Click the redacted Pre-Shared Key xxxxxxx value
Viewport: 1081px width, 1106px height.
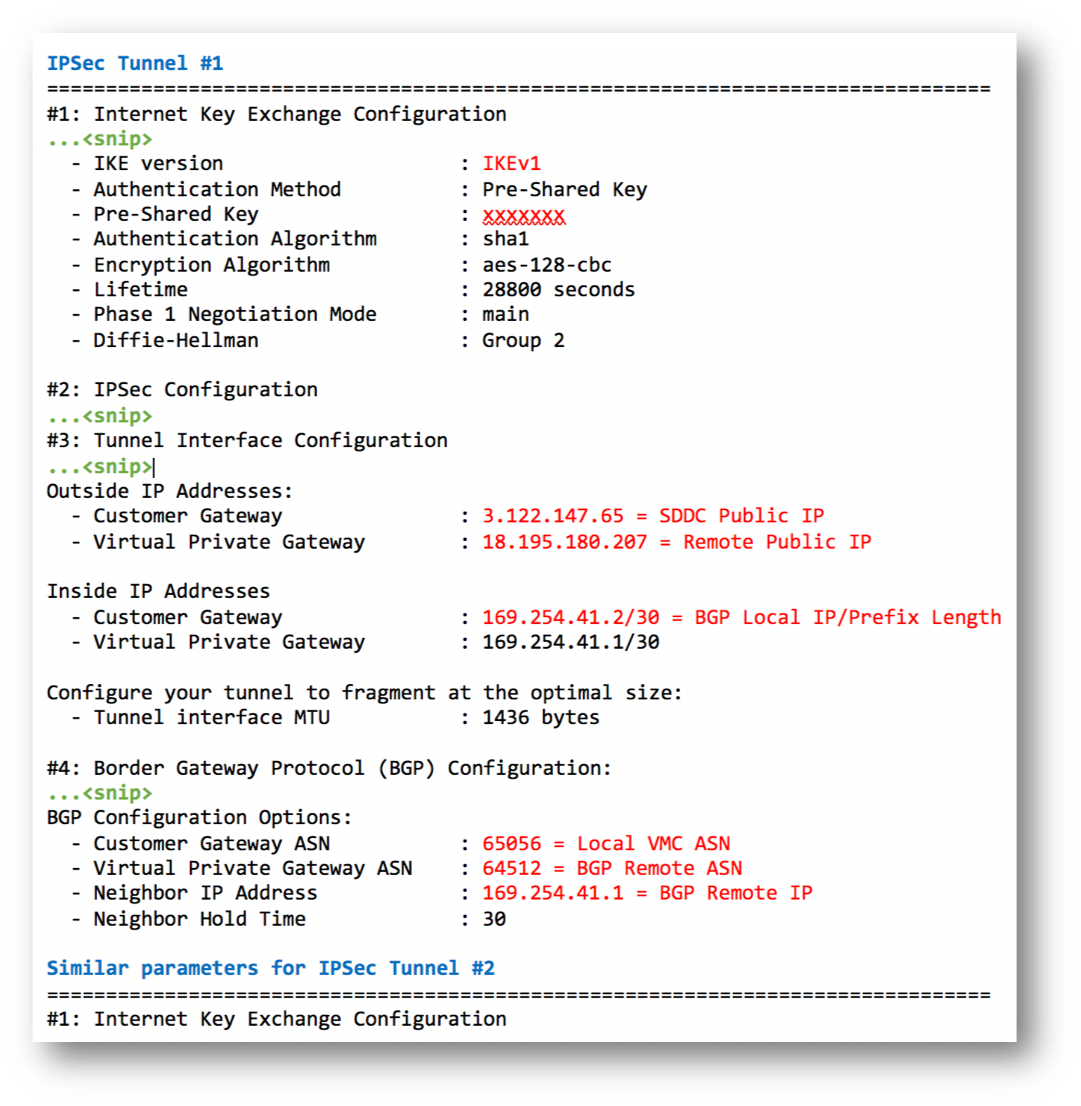pos(523,215)
